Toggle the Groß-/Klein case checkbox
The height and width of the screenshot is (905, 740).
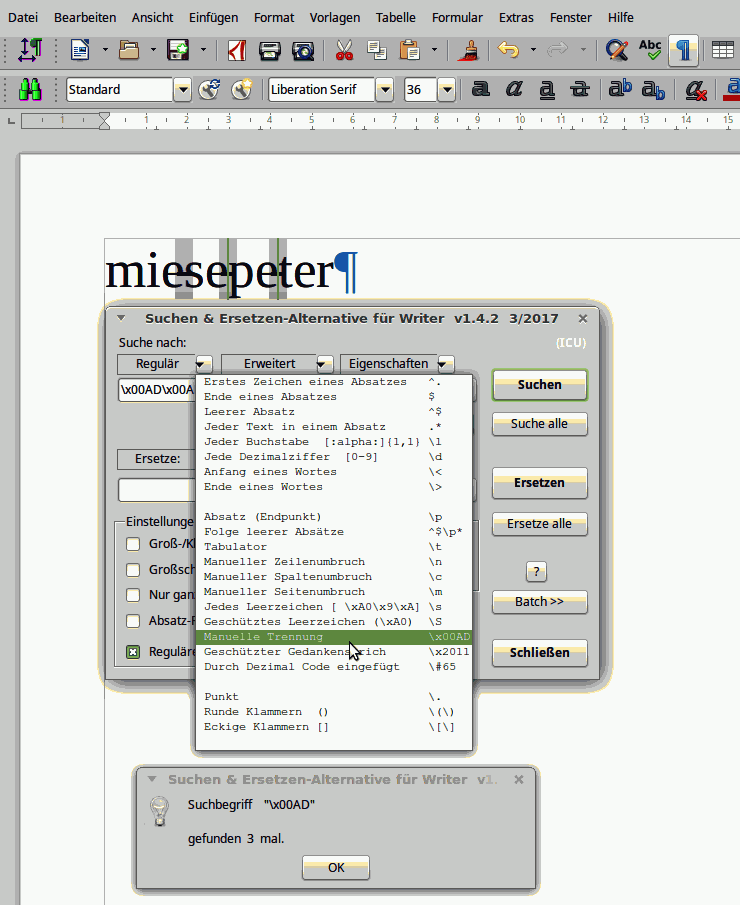click(x=133, y=544)
